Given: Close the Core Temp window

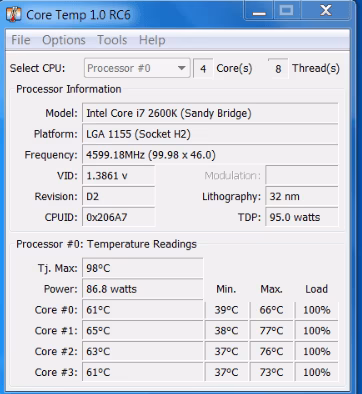Looking at the screenshot, I should point(326,11).
